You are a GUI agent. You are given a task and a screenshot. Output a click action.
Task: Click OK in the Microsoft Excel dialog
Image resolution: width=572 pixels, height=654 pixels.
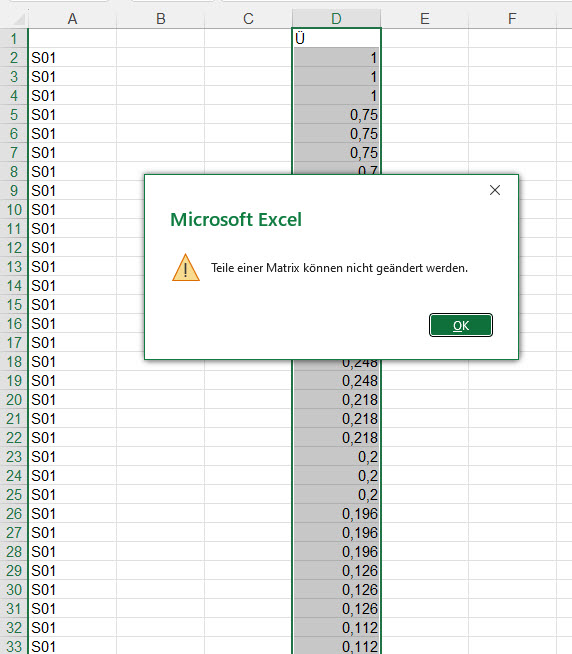coord(461,325)
